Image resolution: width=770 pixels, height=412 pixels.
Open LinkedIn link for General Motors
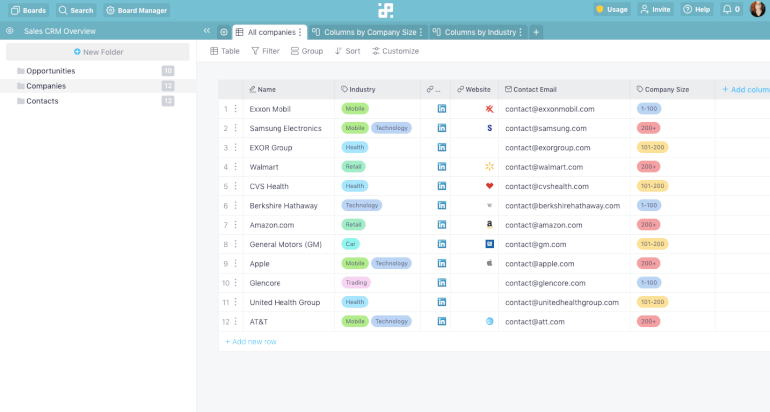(x=442, y=244)
